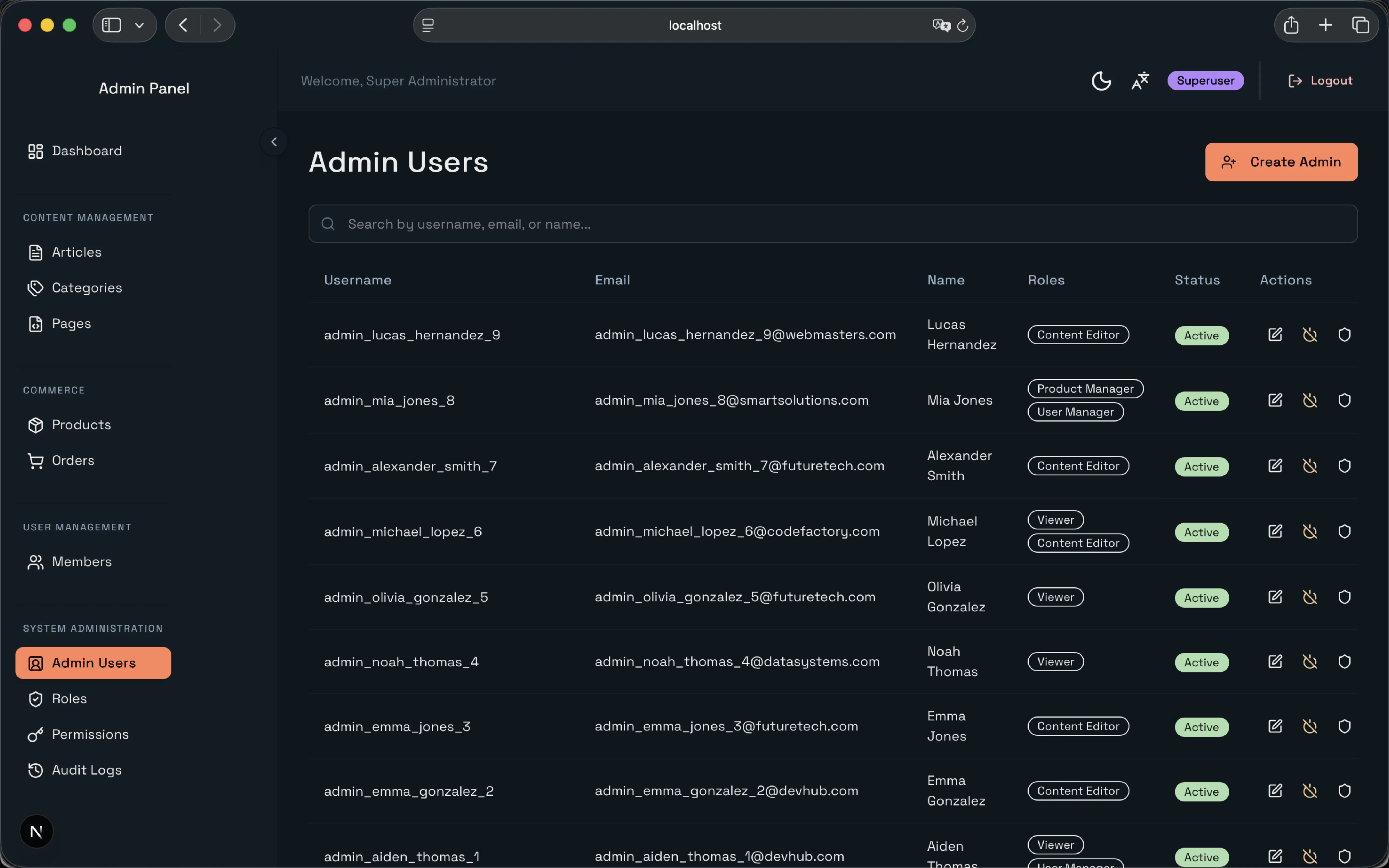The image size is (1389, 868).
Task: Open Members under User Management
Action: [x=93, y=562]
